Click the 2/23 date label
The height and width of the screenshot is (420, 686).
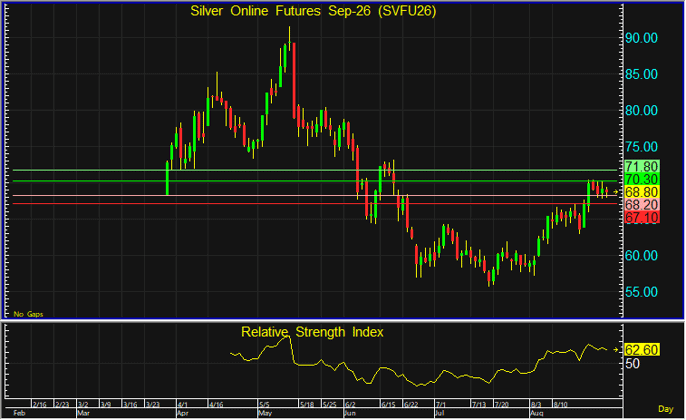point(62,405)
